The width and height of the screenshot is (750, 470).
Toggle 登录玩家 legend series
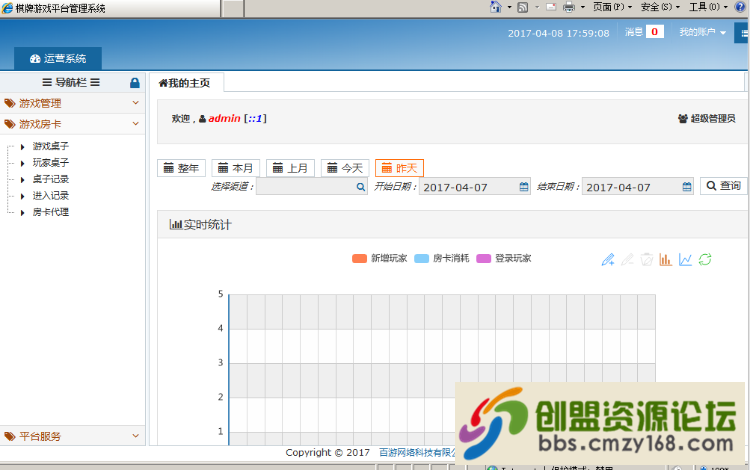[504, 258]
